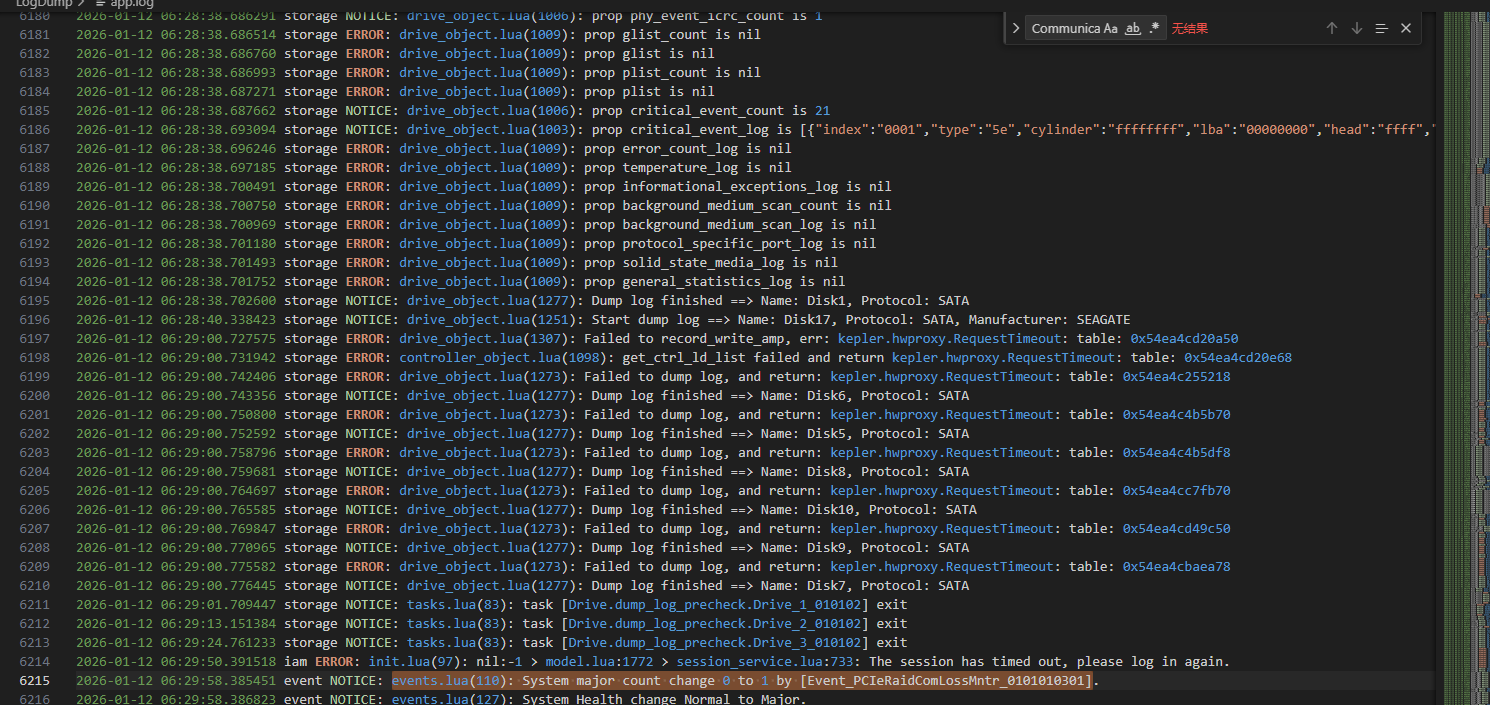Click the file icon beside app.log
The width and height of the screenshot is (1490, 705).
[x=100, y=3]
